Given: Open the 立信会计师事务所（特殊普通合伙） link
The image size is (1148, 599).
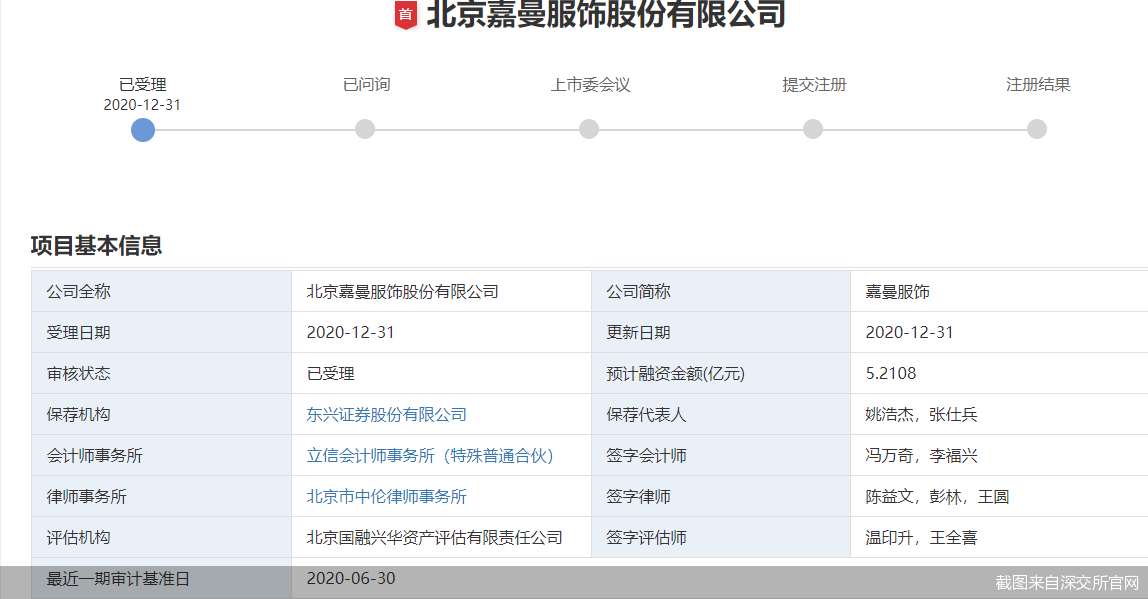Looking at the screenshot, I should coord(430,455).
